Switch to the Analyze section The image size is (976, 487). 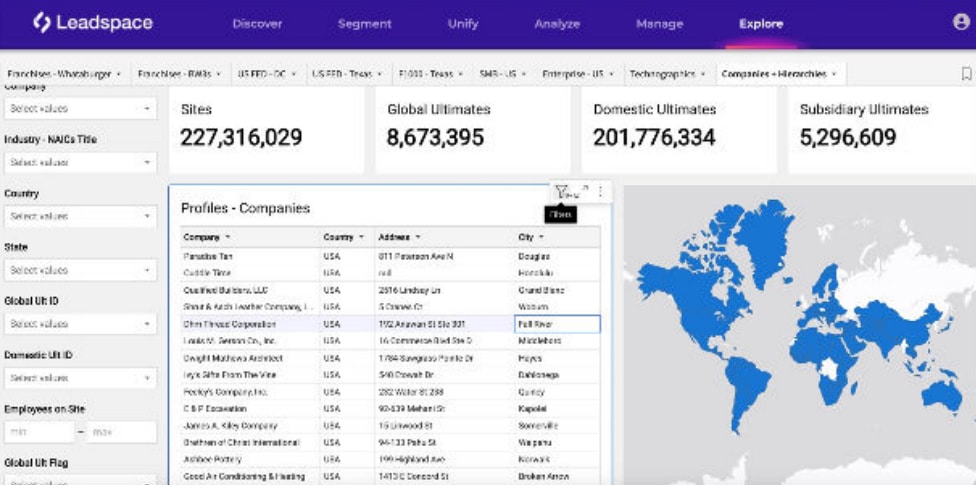556,24
